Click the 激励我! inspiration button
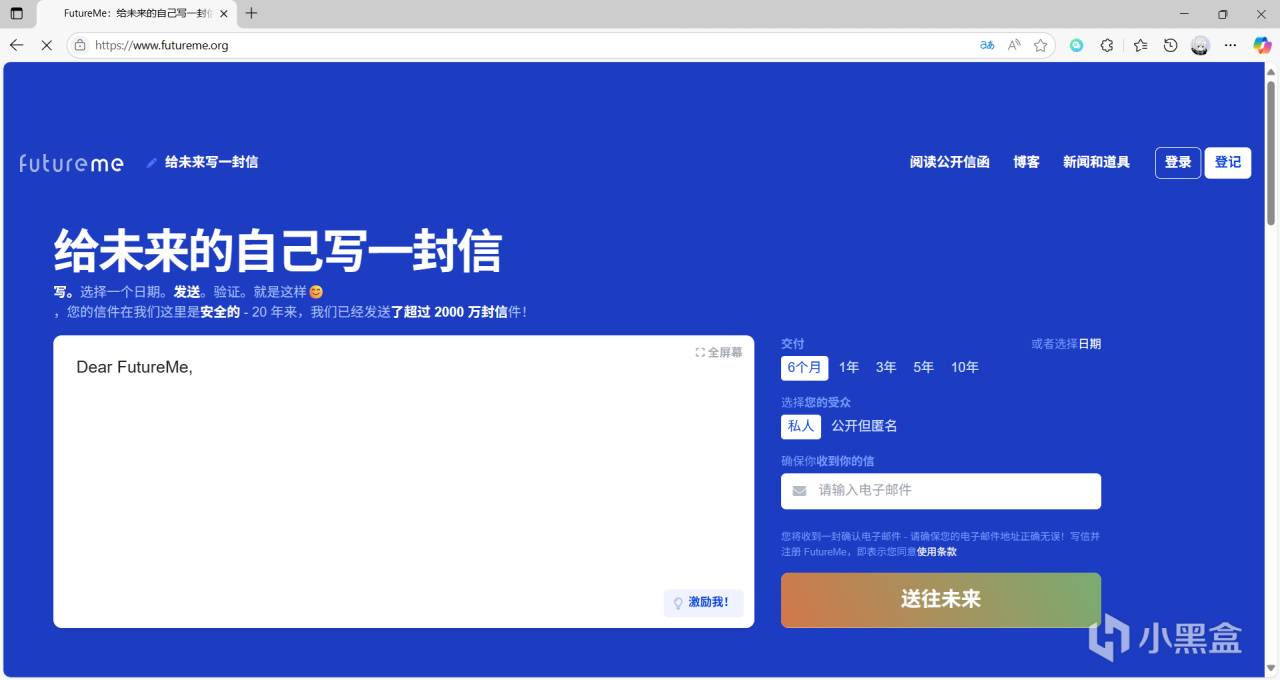The height and width of the screenshot is (680, 1280). (x=703, y=602)
